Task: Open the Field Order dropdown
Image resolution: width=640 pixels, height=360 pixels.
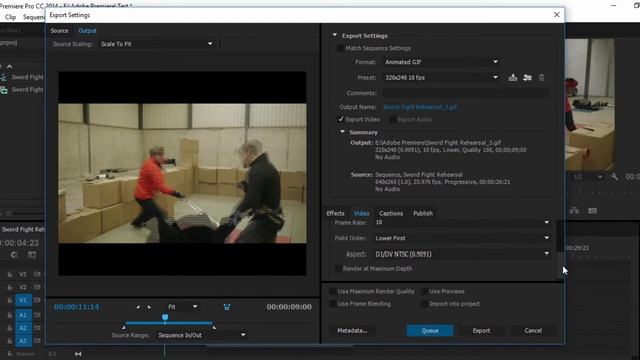Action: coord(462,238)
